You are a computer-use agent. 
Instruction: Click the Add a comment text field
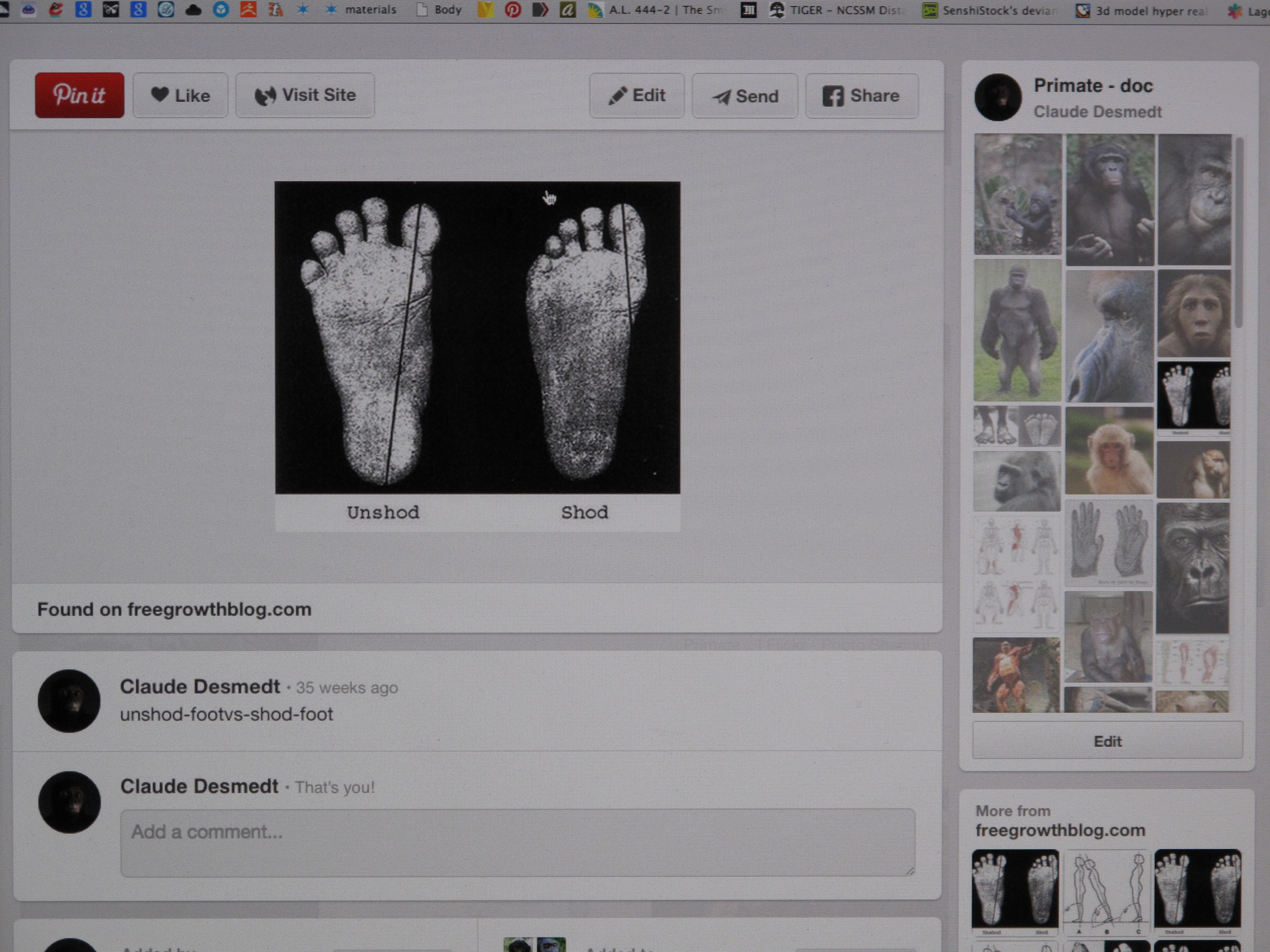pos(518,842)
